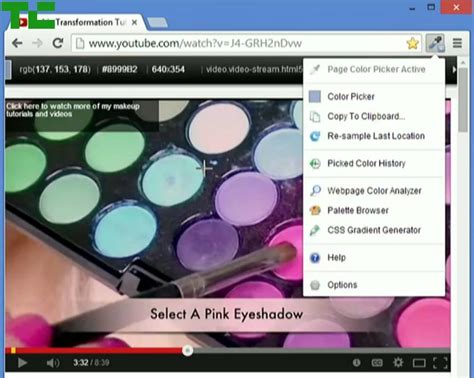
Task: Launch Webpage Color Analyzer
Action: point(374,191)
